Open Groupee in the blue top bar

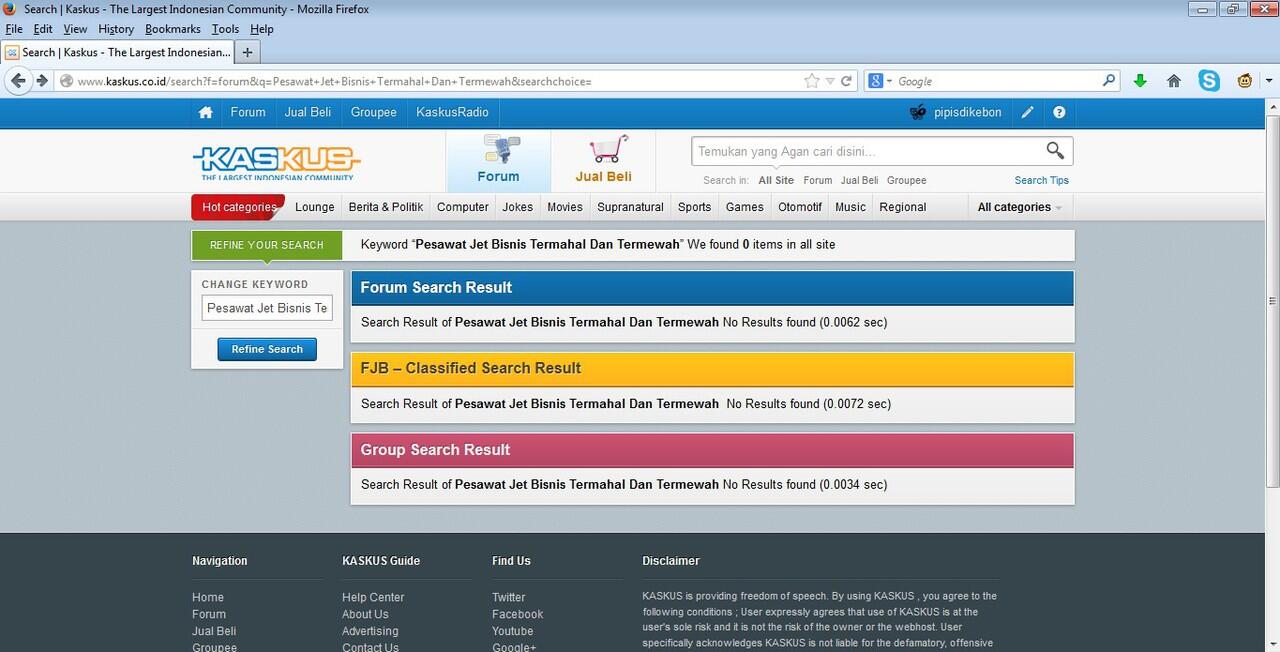(x=374, y=112)
